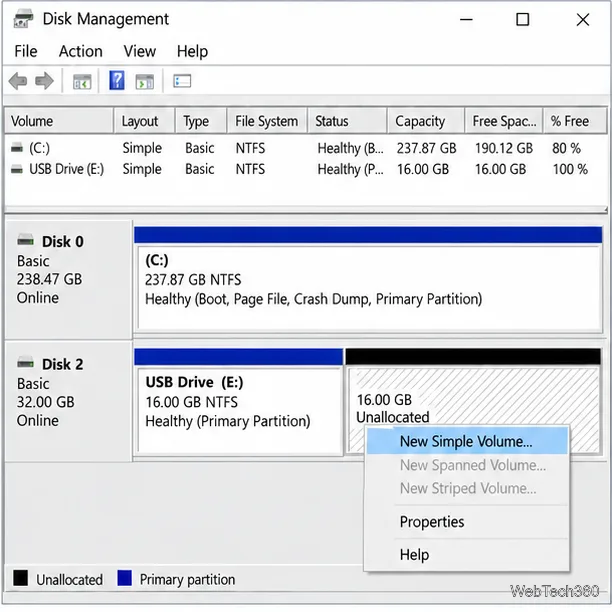Sort by the Type column header
This screenshot has height=612, width=612.
pos(201,121)
